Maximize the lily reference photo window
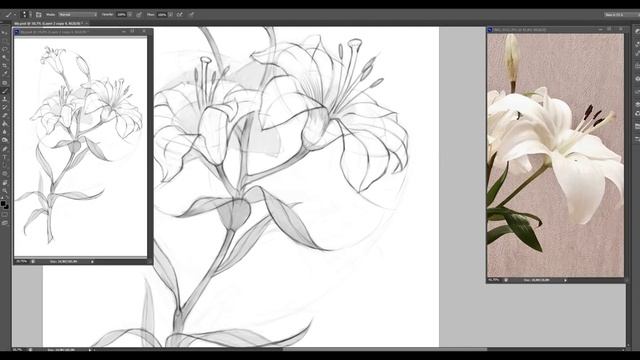This screenshot has width=640, height=360. pyautogui.click(x=609, y=29)
